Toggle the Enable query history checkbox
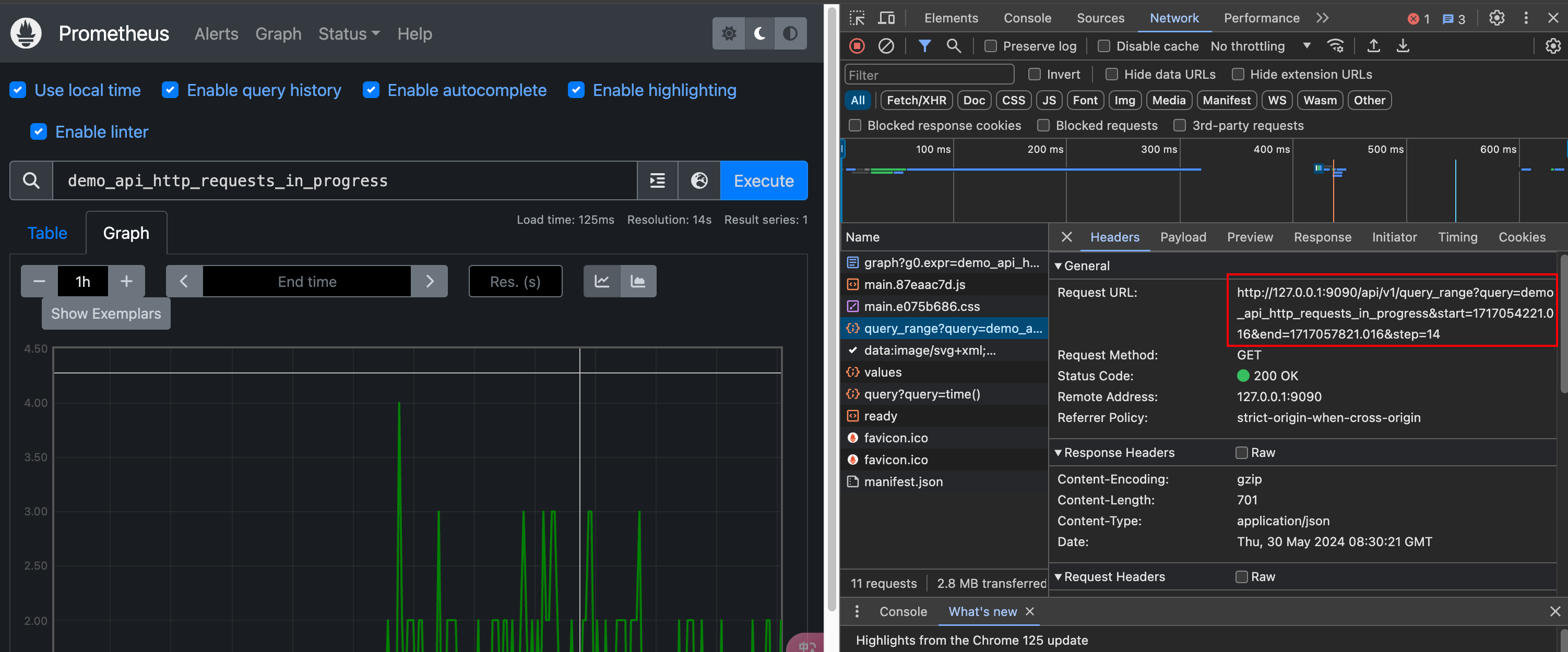 pos(171,90)
